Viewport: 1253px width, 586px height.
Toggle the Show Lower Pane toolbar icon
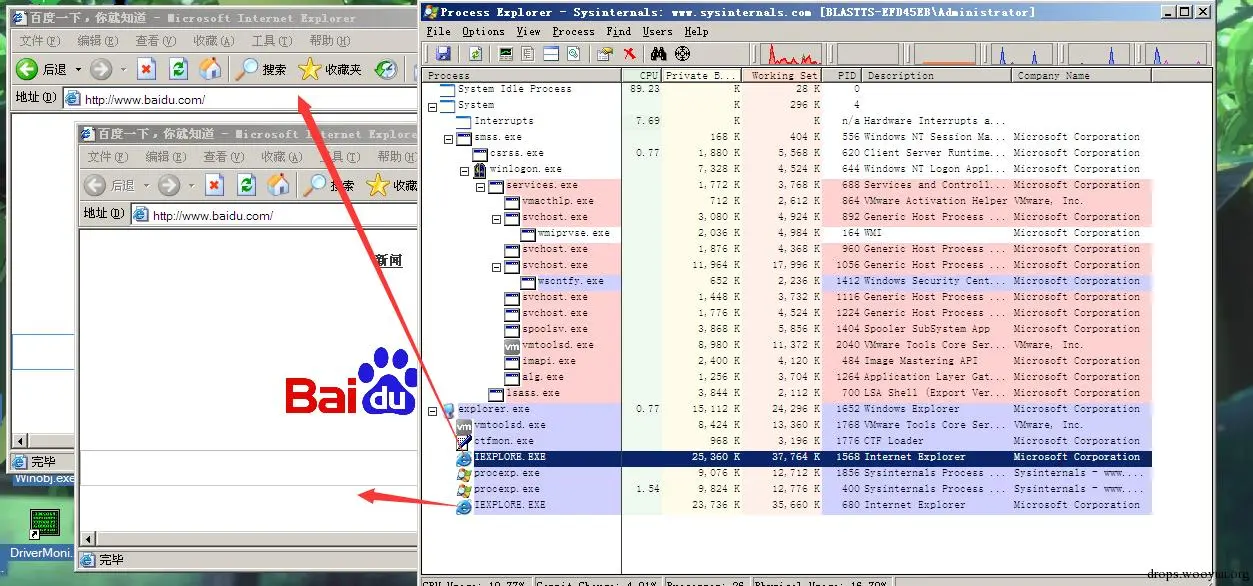point(551,54)
